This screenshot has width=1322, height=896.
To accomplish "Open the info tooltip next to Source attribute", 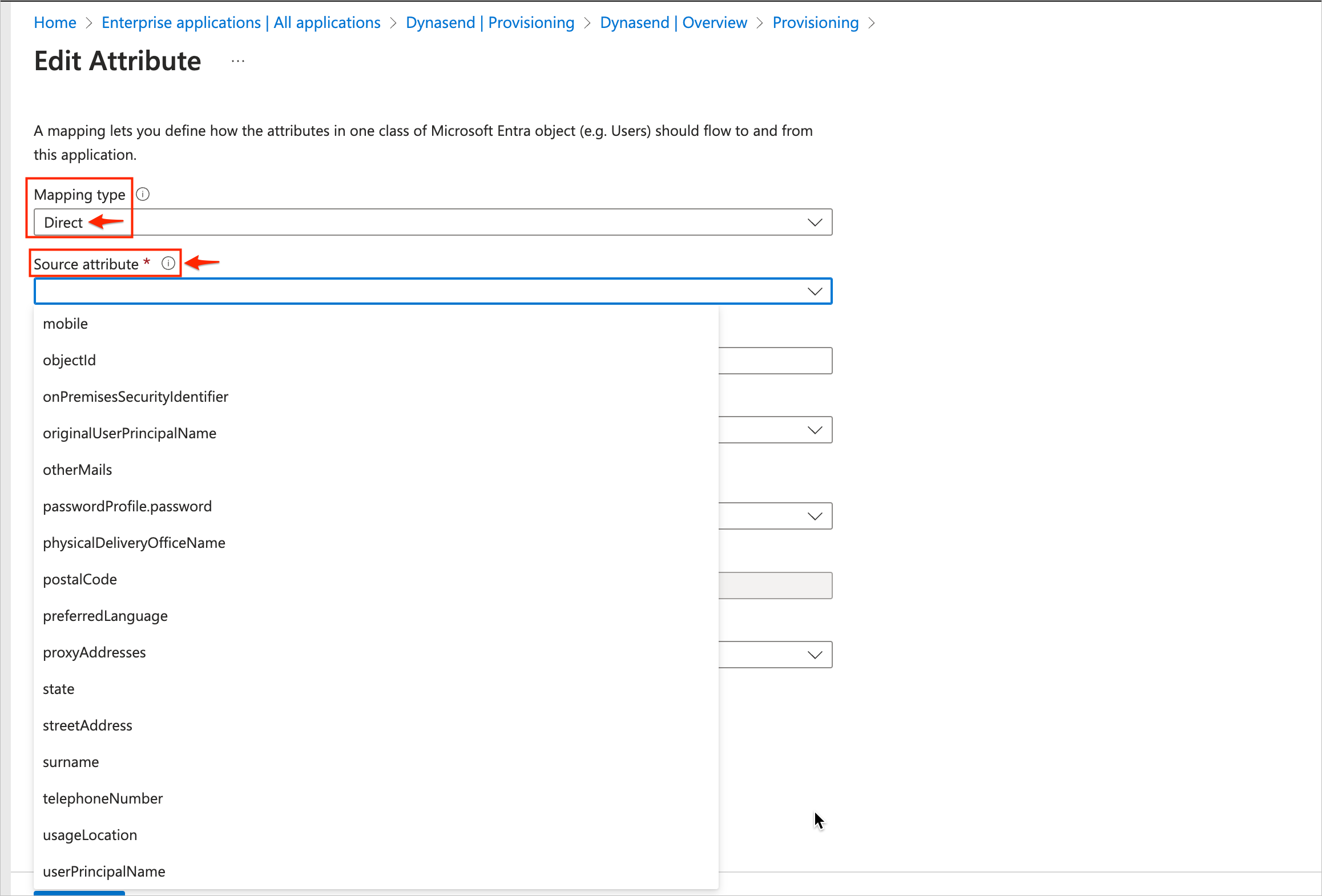I will tap(168, 263).
